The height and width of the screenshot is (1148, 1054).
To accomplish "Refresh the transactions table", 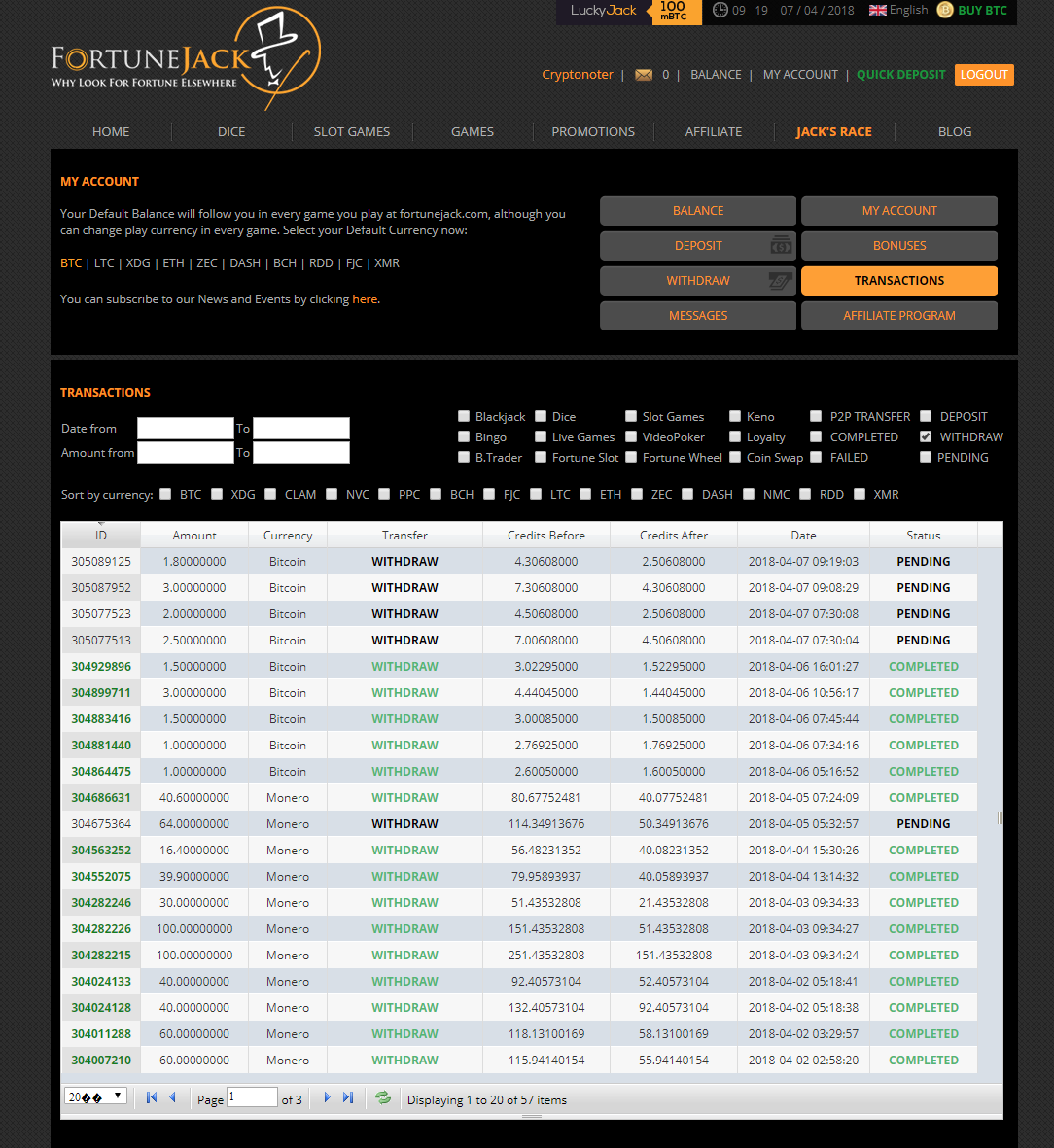I will (383, 1097).
